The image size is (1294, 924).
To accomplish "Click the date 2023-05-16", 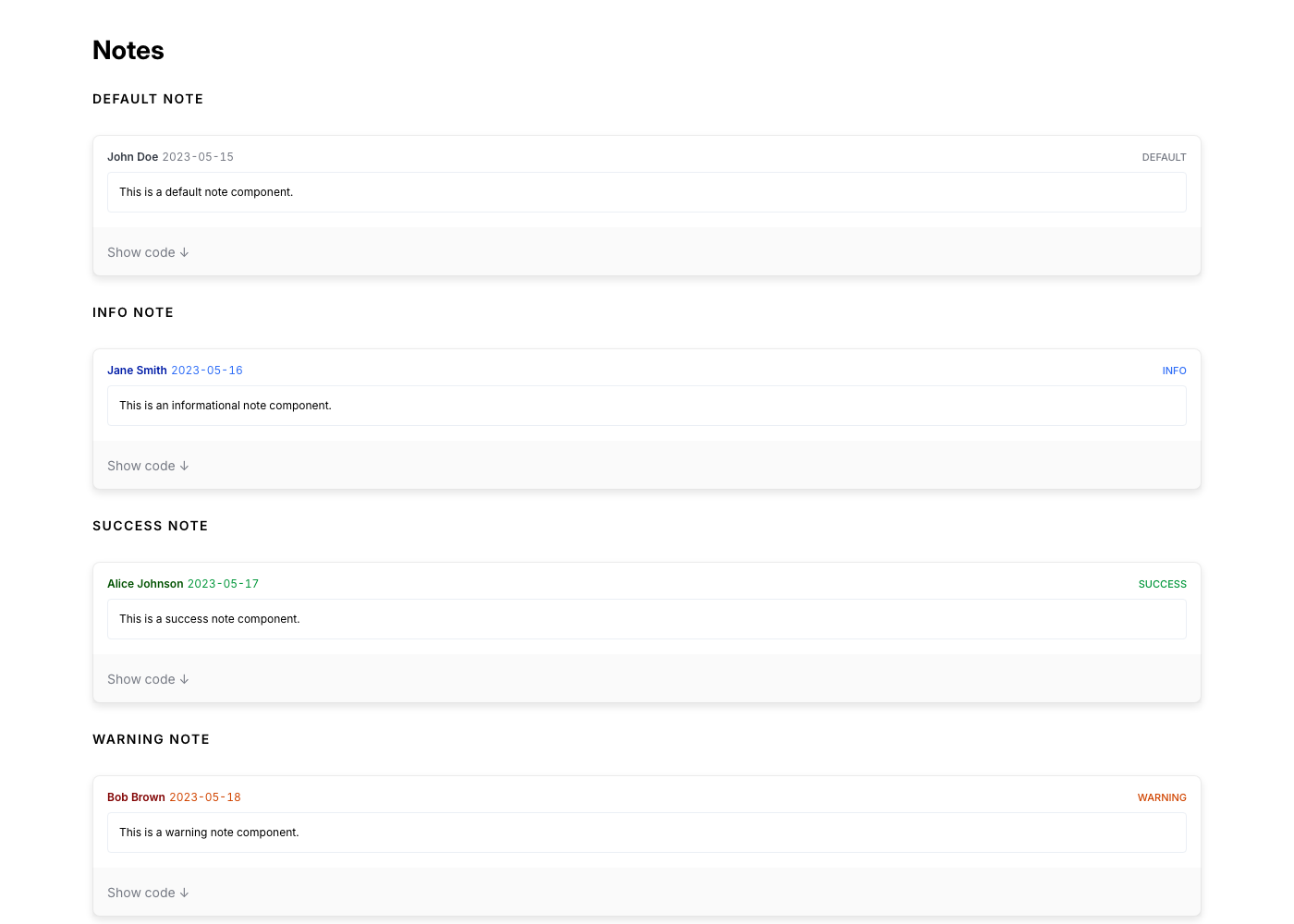I will [207, 371].
